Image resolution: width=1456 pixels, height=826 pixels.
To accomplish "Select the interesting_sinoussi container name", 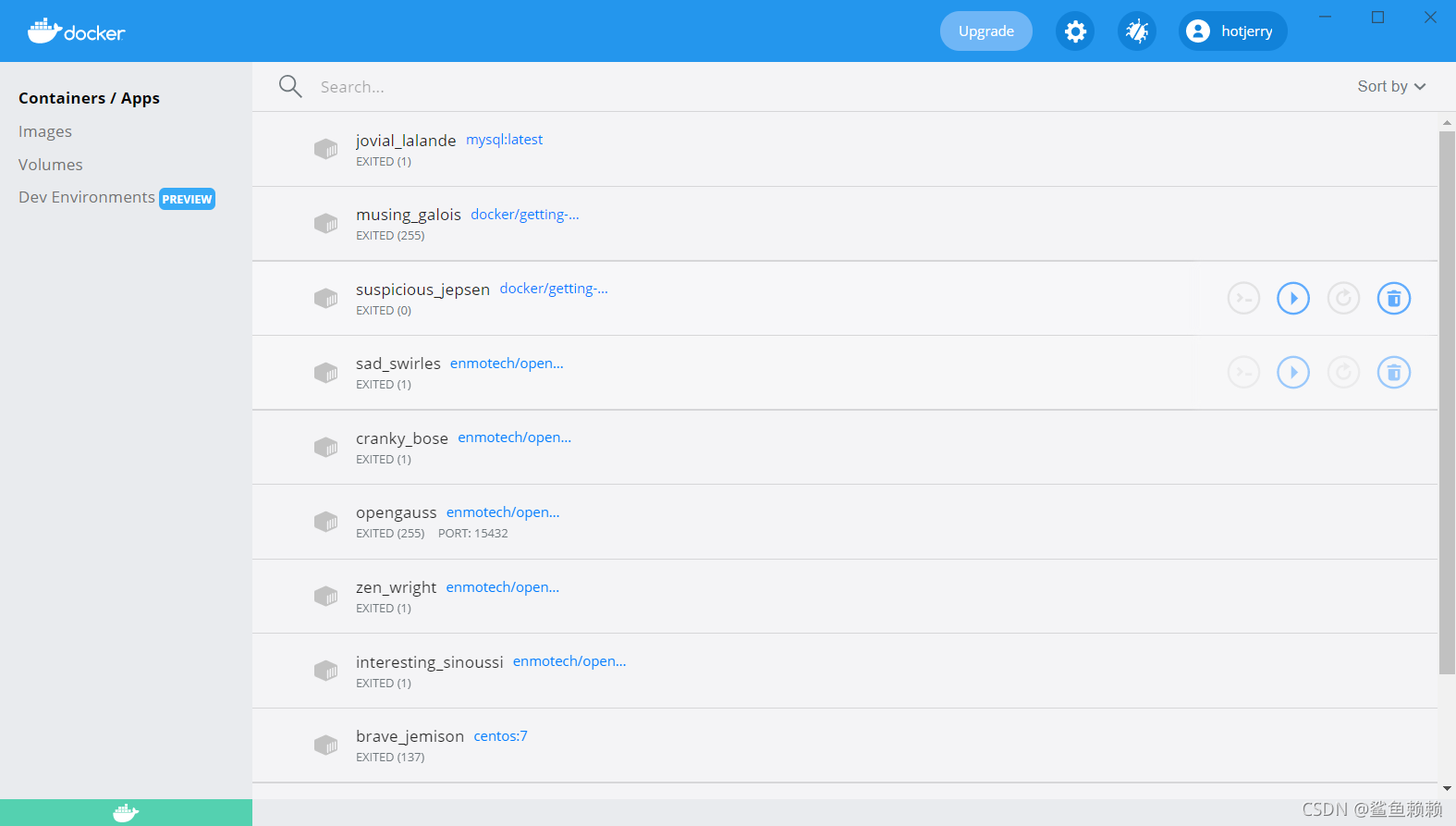I will coord(430,662).
